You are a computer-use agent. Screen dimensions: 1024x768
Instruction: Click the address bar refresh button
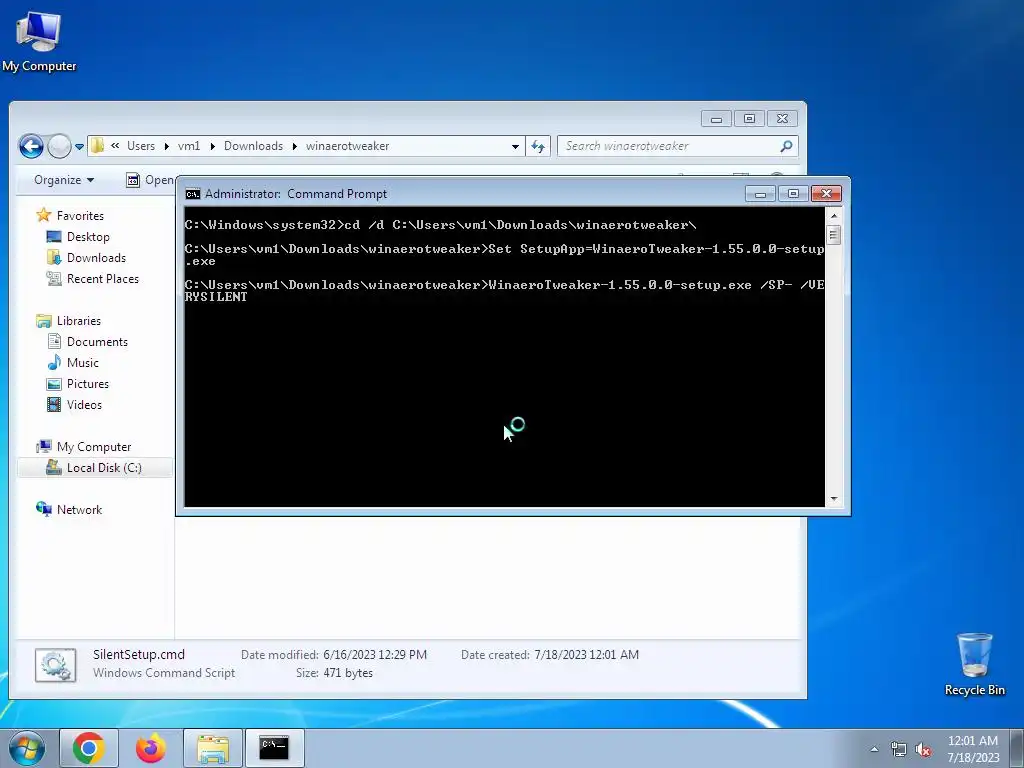538,146
